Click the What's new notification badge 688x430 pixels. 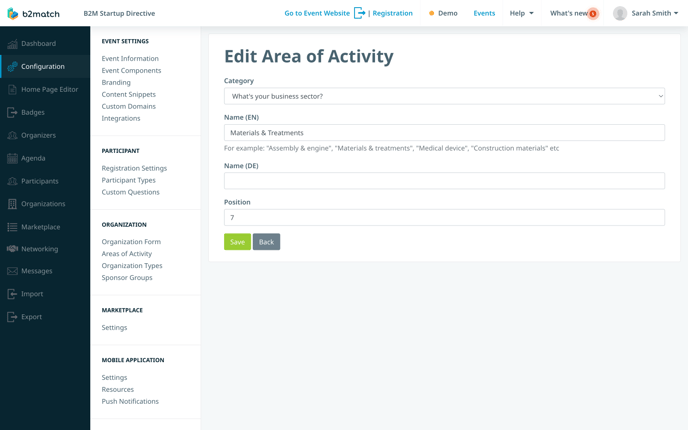coord(593,14)
